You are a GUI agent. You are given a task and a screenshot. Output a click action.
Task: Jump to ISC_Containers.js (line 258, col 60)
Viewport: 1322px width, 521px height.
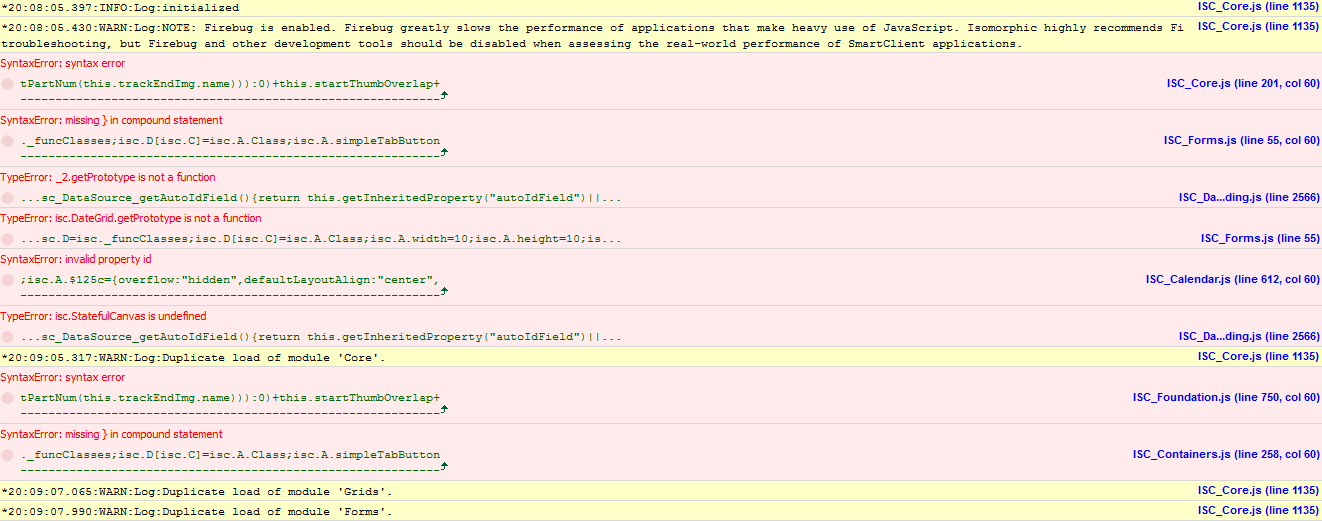click(x=1226, y=454)
